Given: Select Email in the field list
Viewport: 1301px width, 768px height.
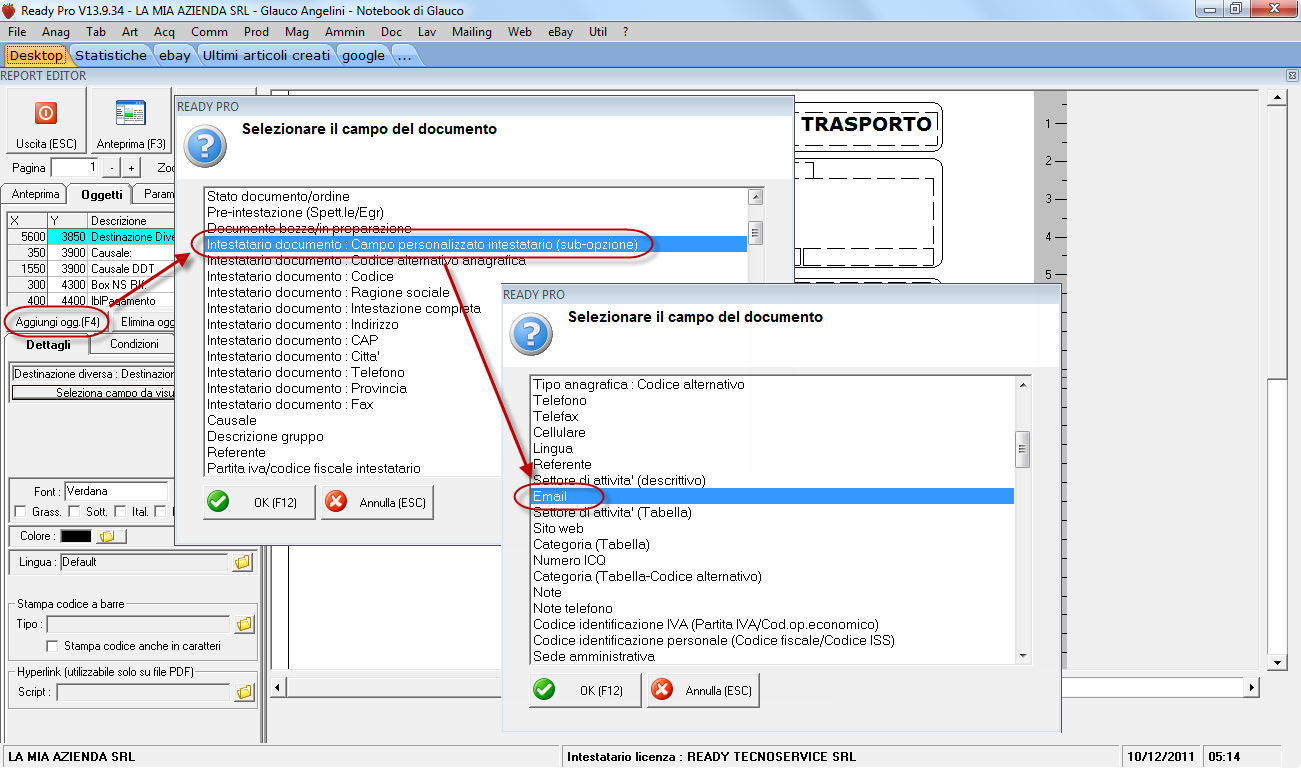Looking at the screenshot, I should [773, 496].
